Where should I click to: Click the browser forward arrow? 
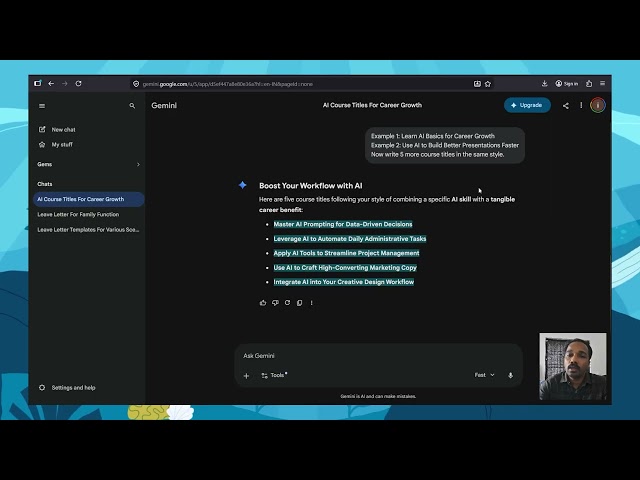(64, 84)
